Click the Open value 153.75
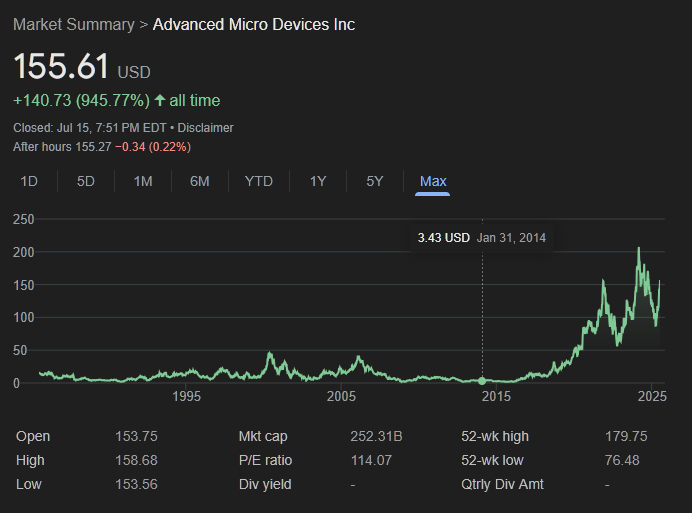692x513 pixels. [x=136, y=436]
